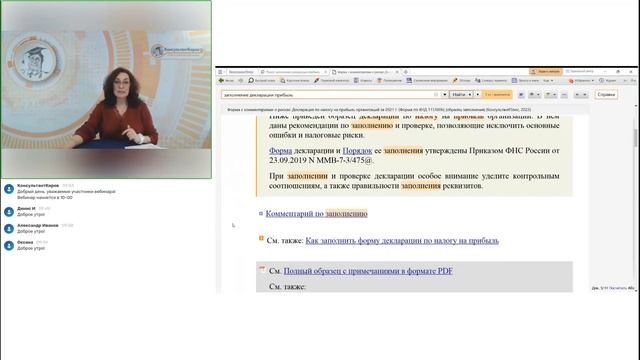This screenshot has height=360, width=640.
Task: Close the search results tab
Action: (x=326, y=72)
